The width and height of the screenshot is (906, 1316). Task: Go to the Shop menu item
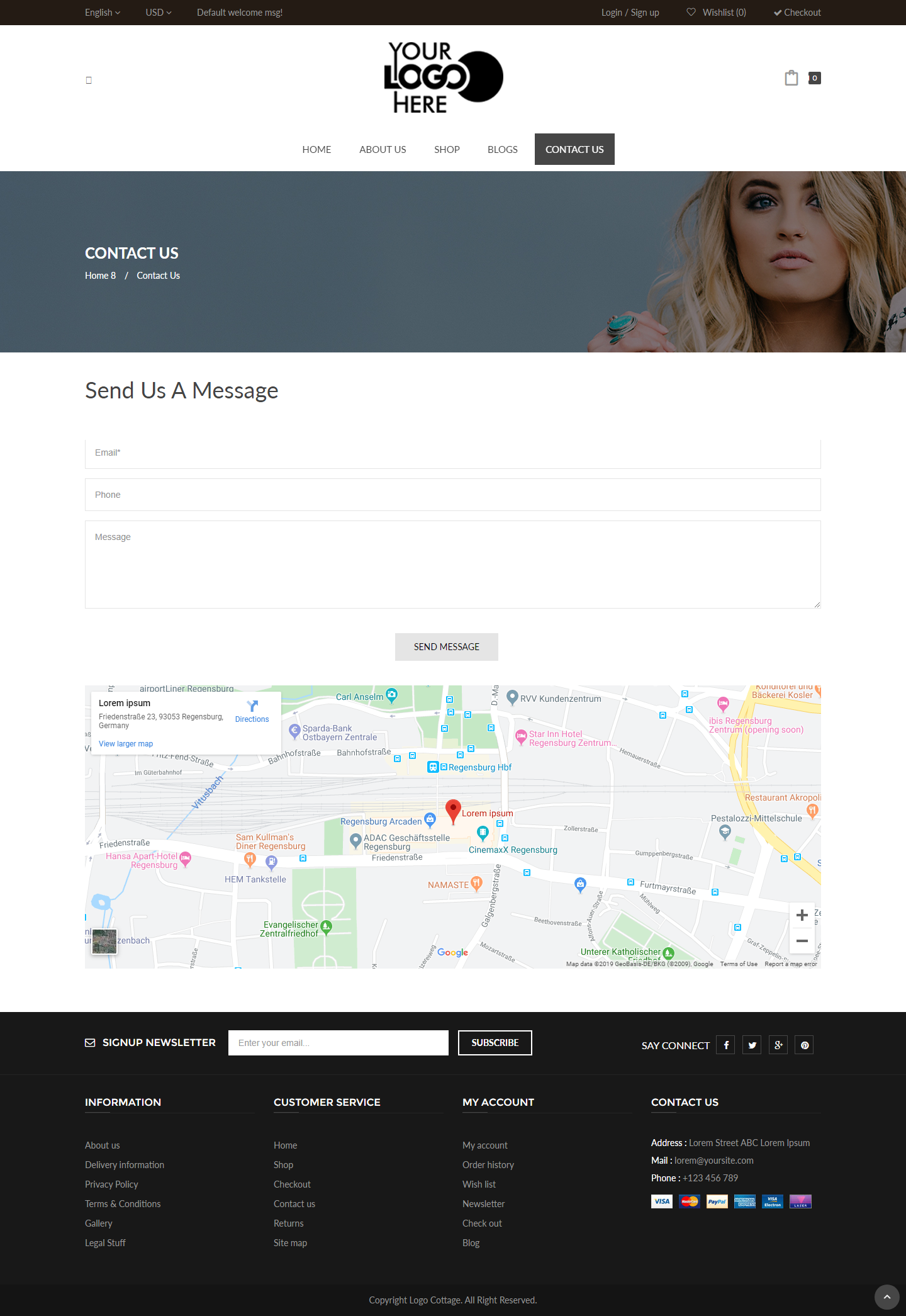point(447,150)
